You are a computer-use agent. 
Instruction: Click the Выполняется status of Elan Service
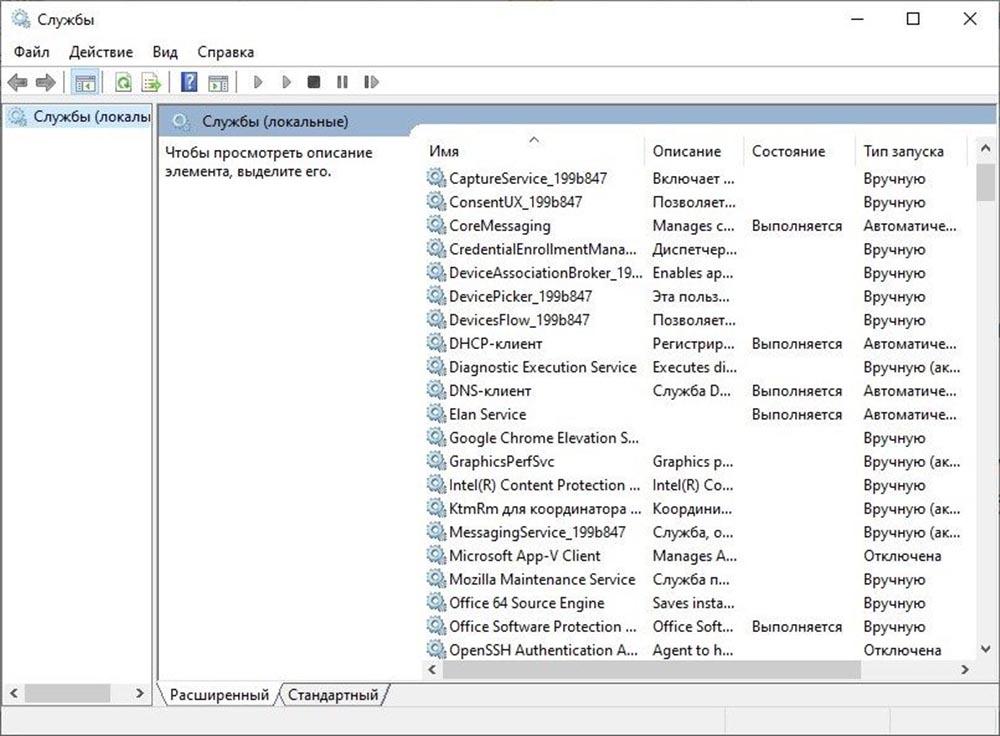click(797, 415)
